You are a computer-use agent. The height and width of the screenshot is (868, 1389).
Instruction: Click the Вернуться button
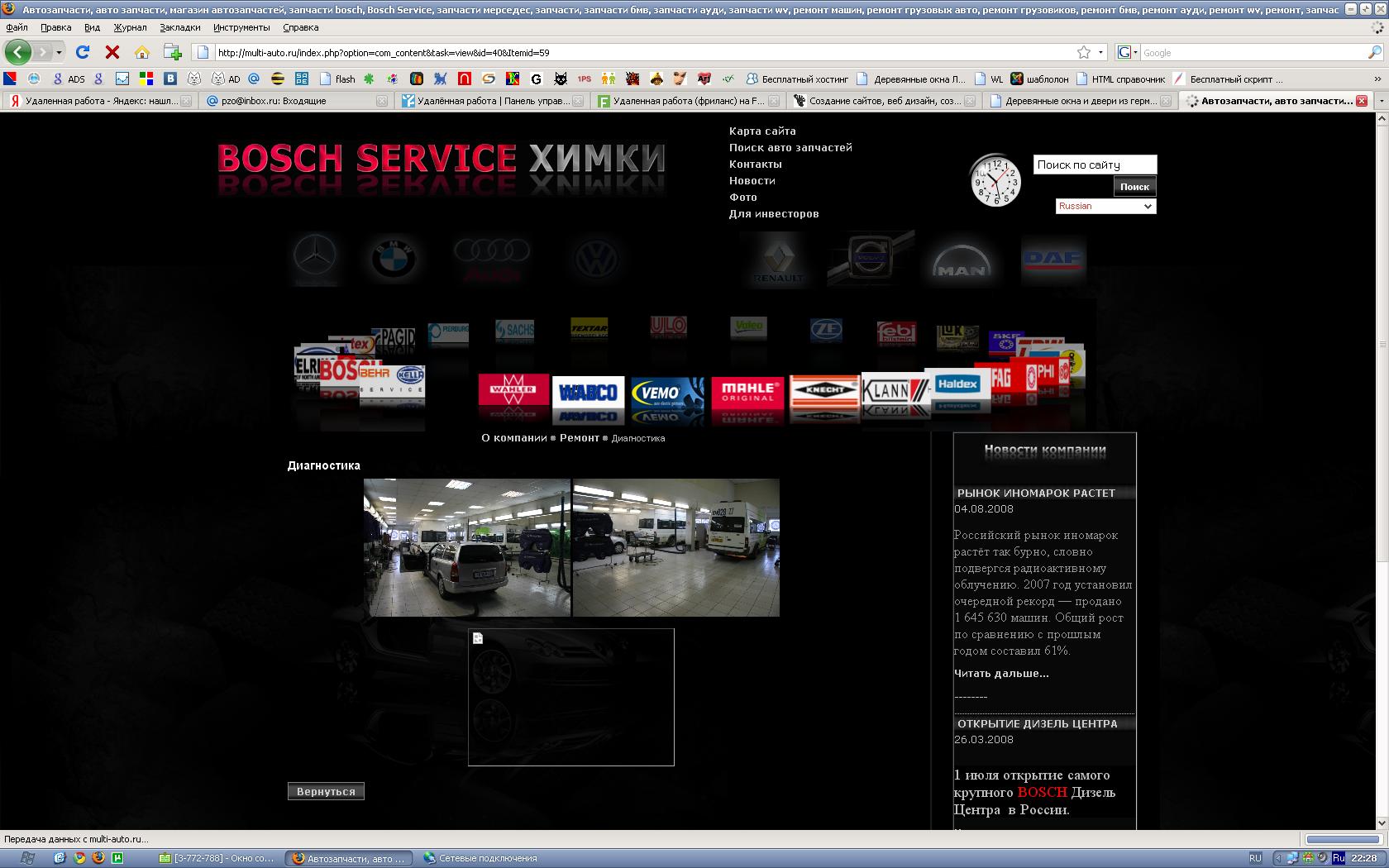pyautogui.click(x=326, y=791)
